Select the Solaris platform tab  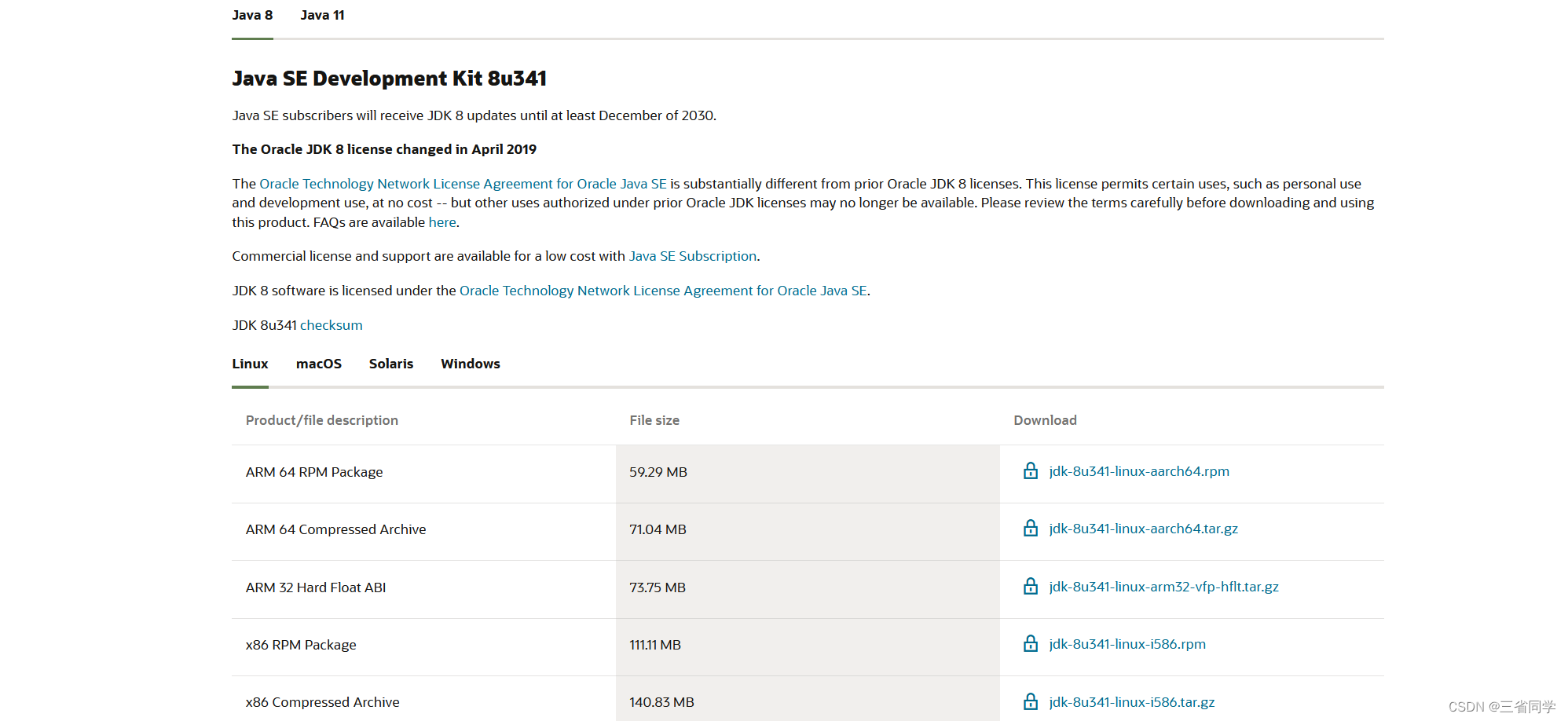(x=391, y=364)
